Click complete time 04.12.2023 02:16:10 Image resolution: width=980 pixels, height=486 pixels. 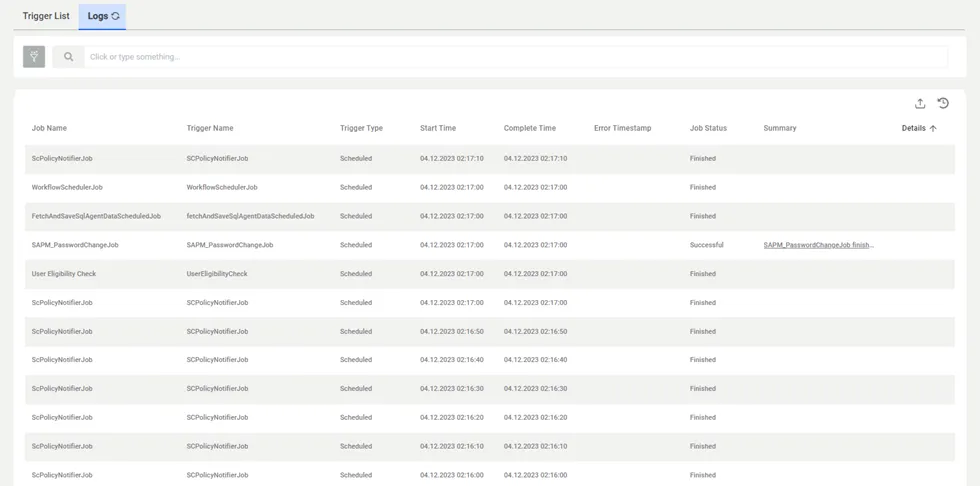tap(536, 446)
